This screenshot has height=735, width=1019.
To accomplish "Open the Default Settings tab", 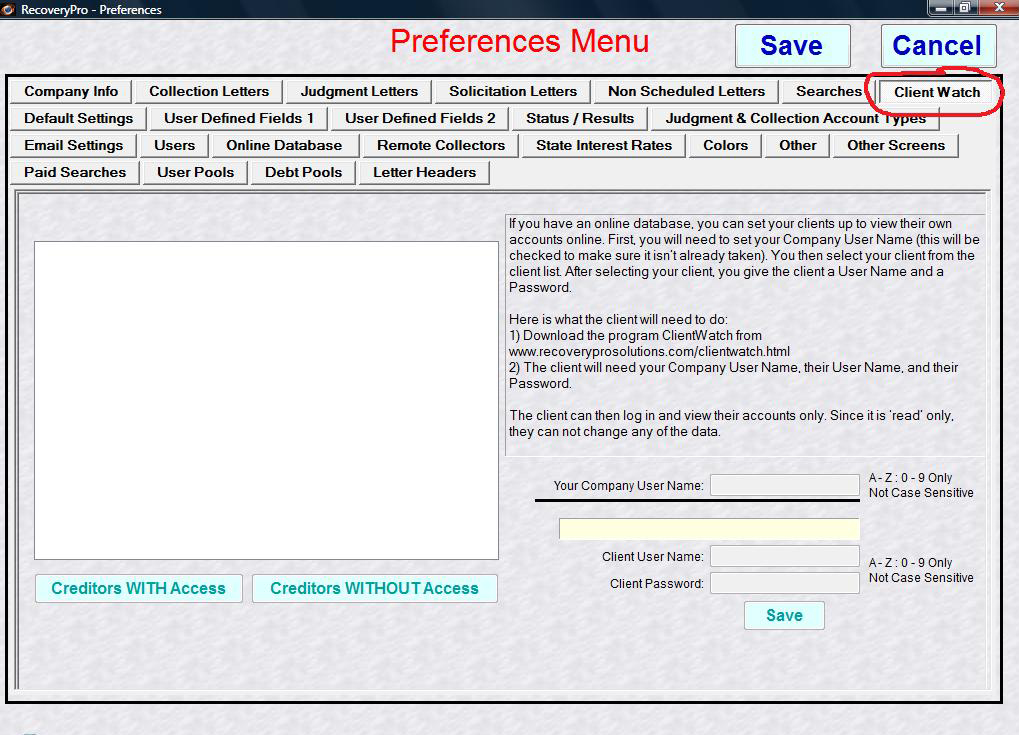I will tap(78, 118).
